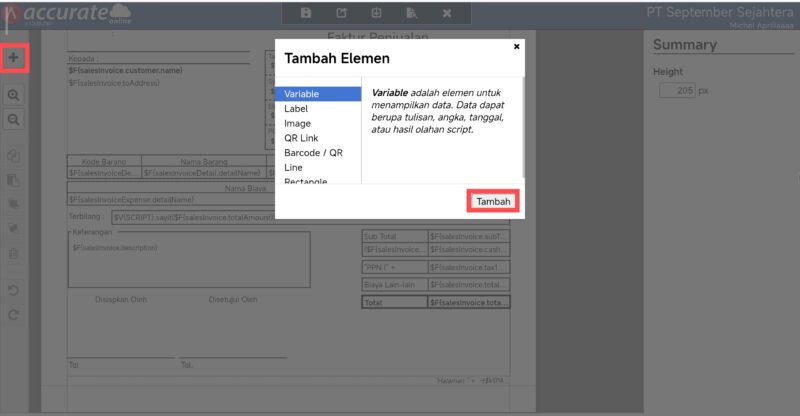Click the redo arrow in left sidebar
The width and height of the screenshot is (800, 416).
pos(14,315)
